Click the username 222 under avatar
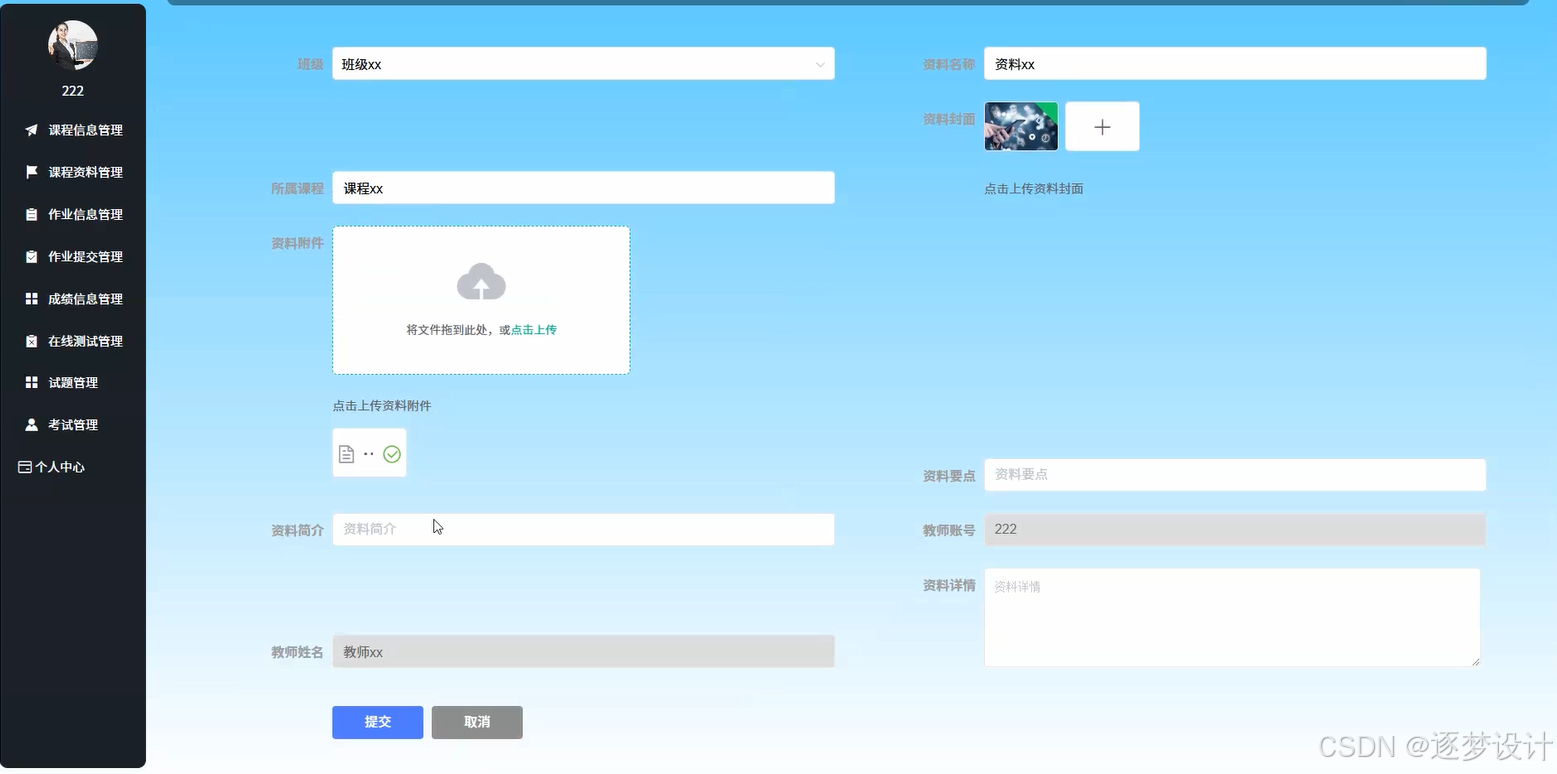 click(73, 91)
